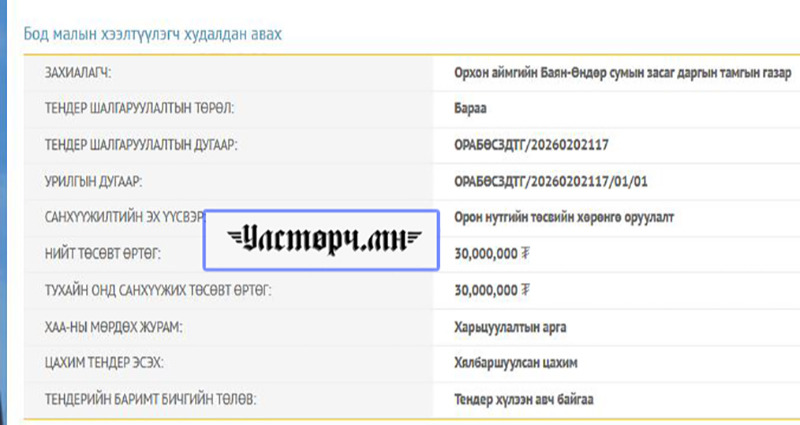Click the Тендер хүлээн авч байгаа status
The height and width of the screenshot is (425, 800).
(x=523, y=399)
